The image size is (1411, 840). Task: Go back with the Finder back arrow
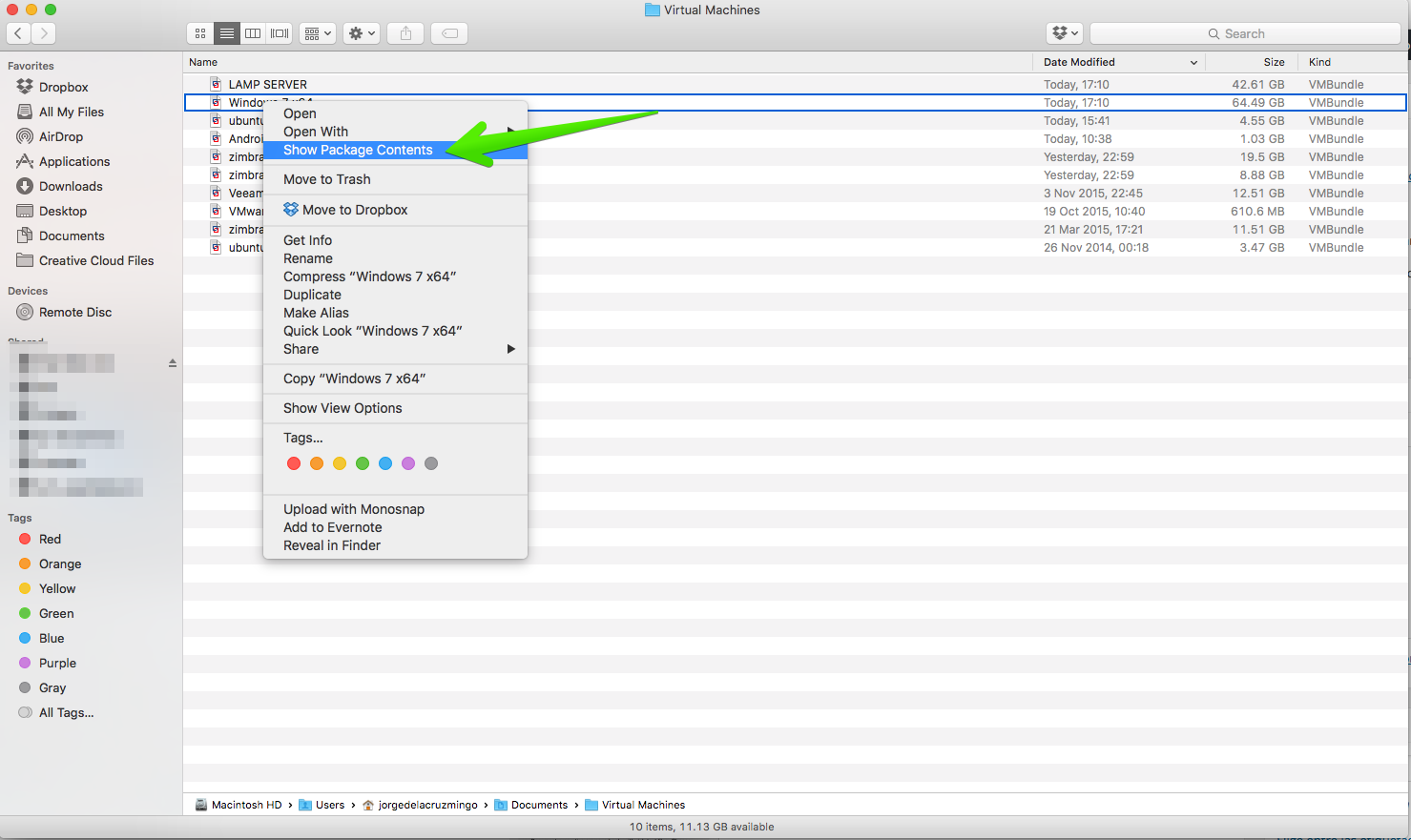tap(18, 33)
